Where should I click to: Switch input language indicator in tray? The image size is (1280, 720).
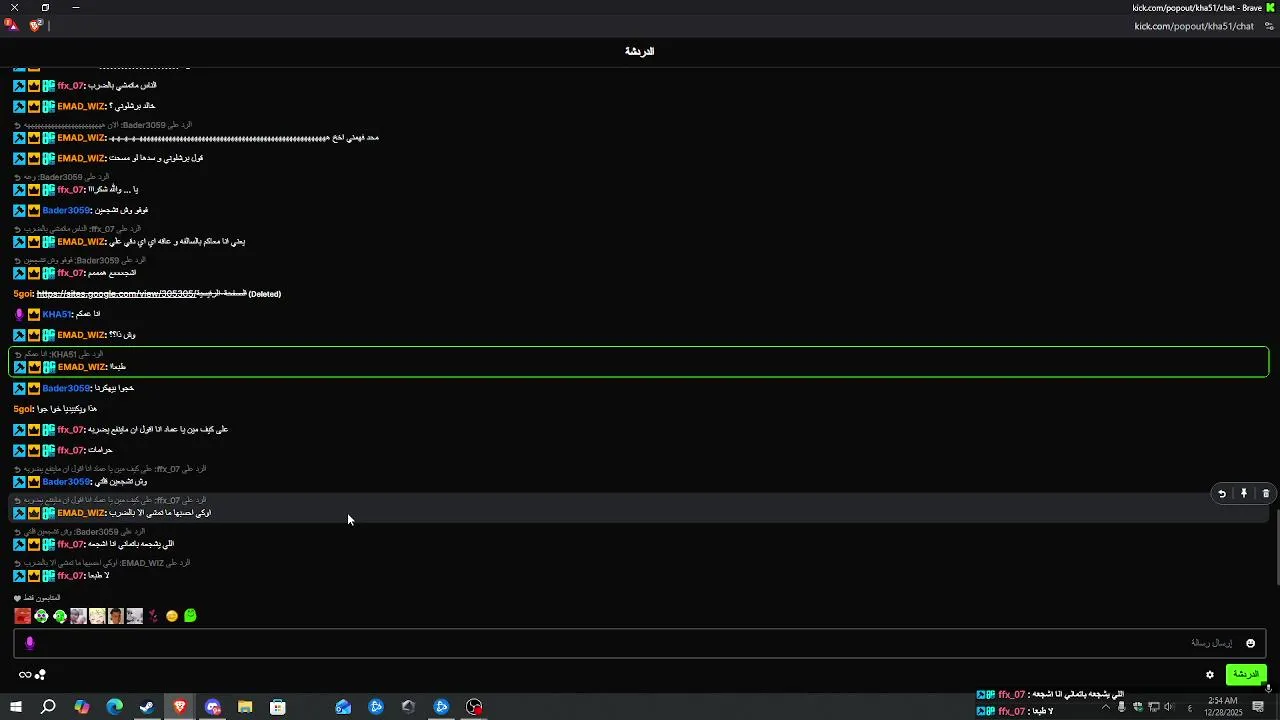tap(1189, 707)
